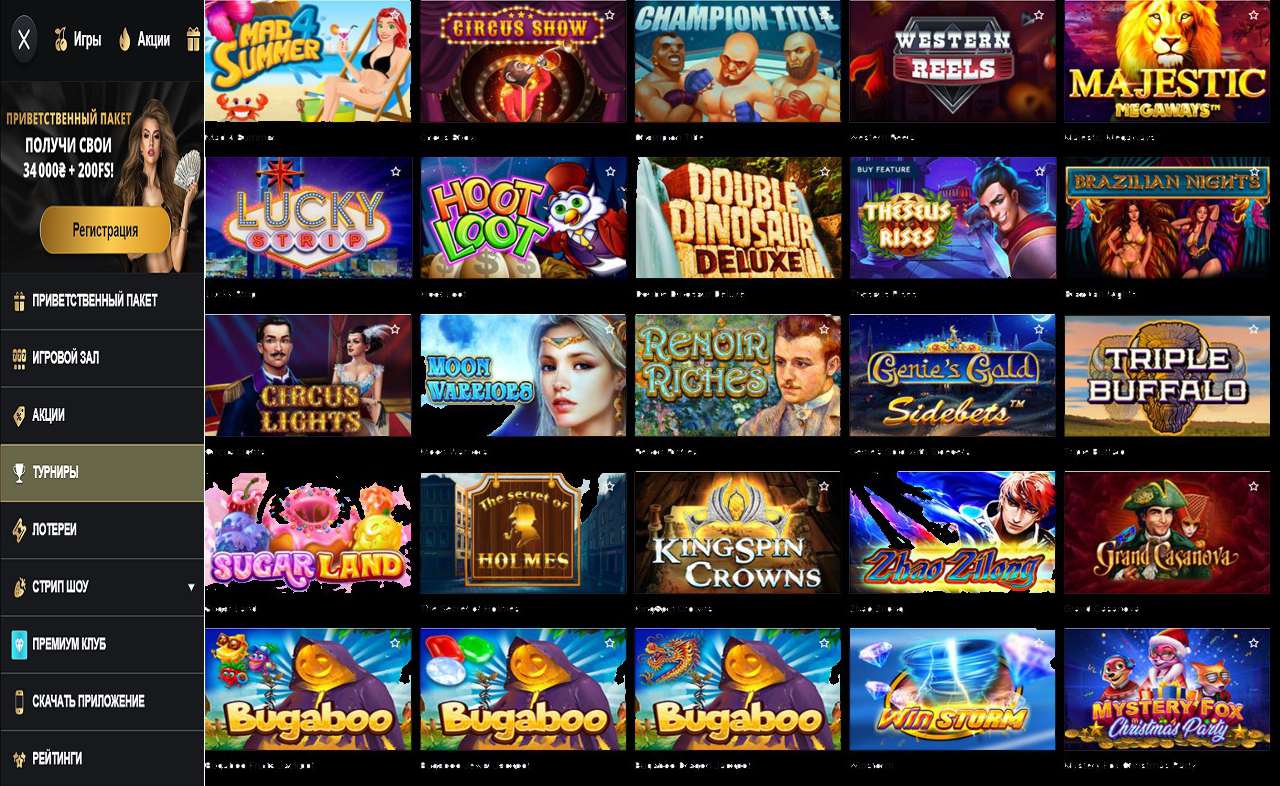Expand the Стрип шоу submenu arrow

(191, 587)
